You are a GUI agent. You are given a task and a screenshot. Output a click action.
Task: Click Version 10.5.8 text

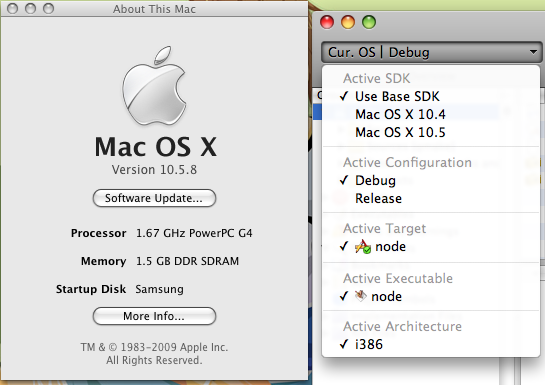(154, 170)
